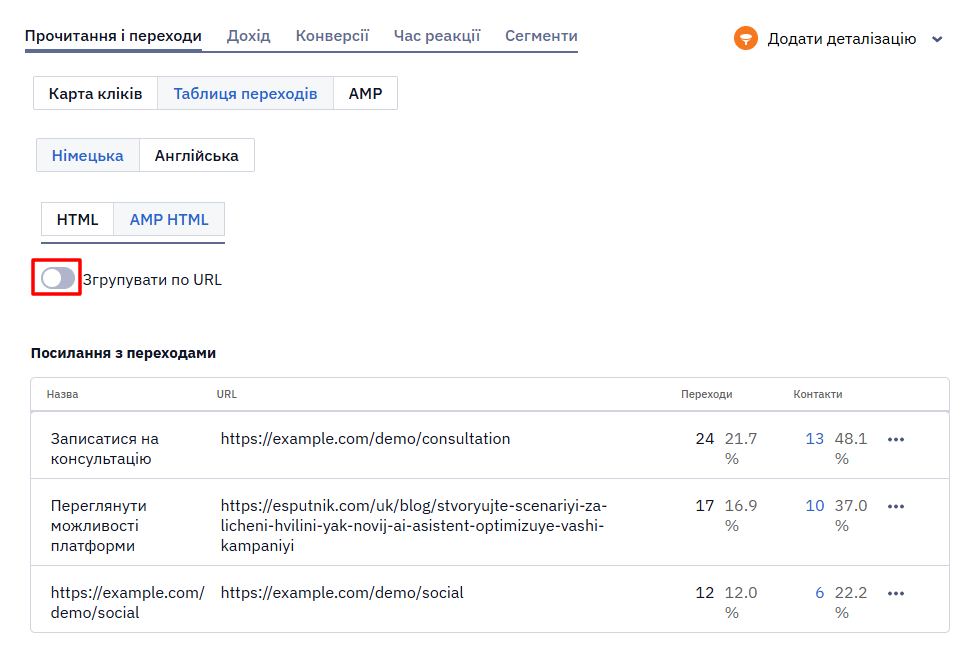Switch to the Дохід tab
This screenshot has width=976, height=646.
click(248, 36)
